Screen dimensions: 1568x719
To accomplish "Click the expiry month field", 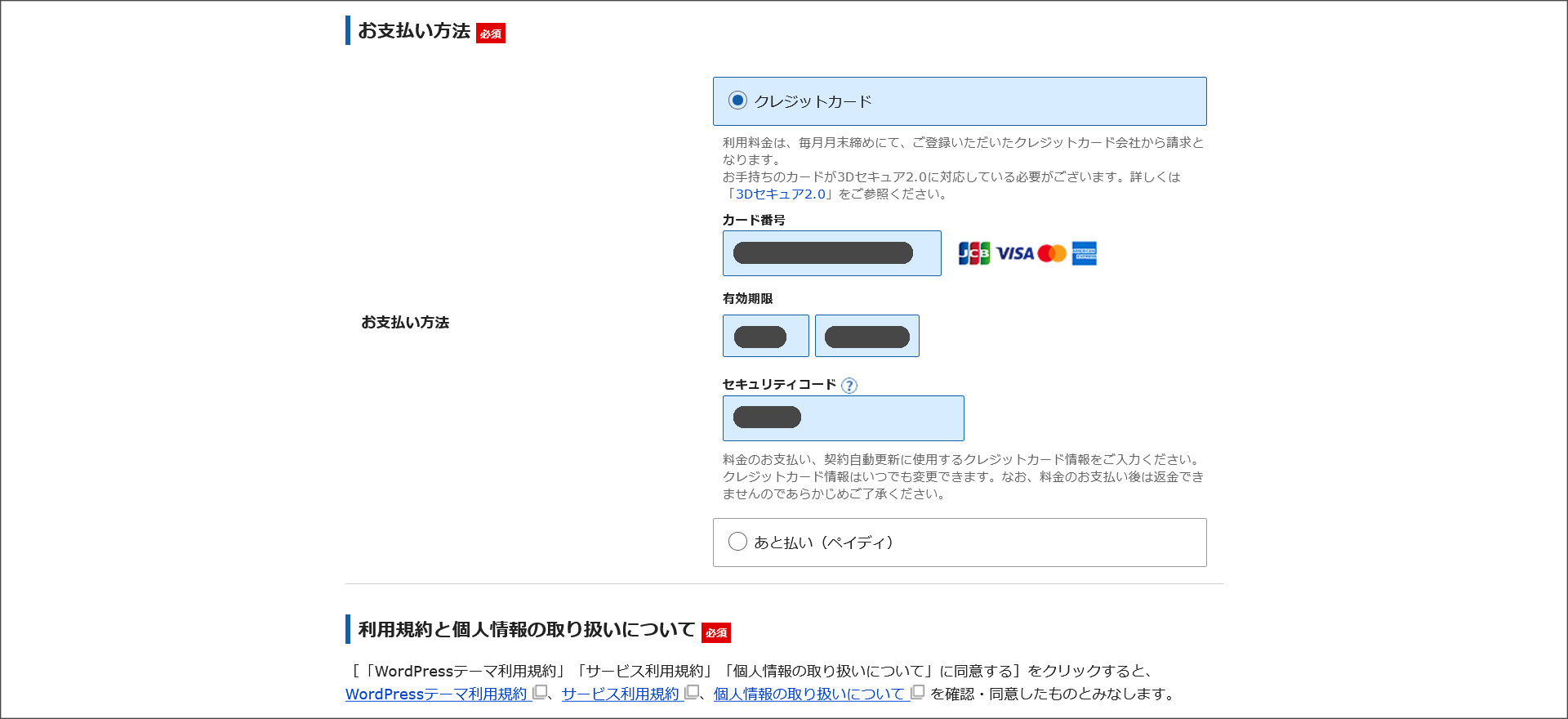I will point(765,336).
